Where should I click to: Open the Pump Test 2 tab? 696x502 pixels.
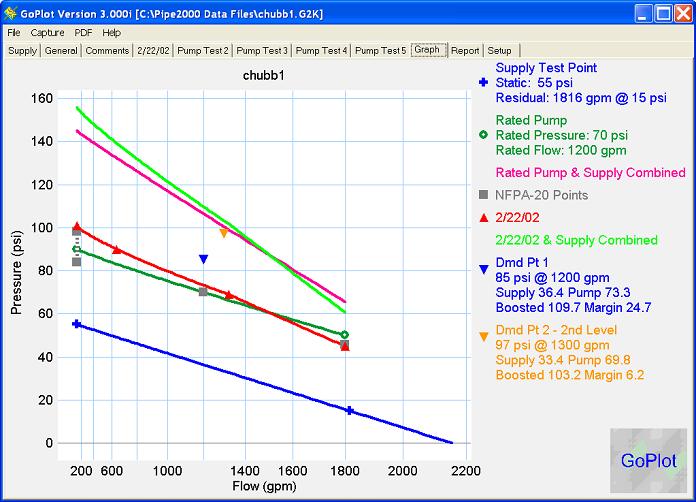coord(203,51)
